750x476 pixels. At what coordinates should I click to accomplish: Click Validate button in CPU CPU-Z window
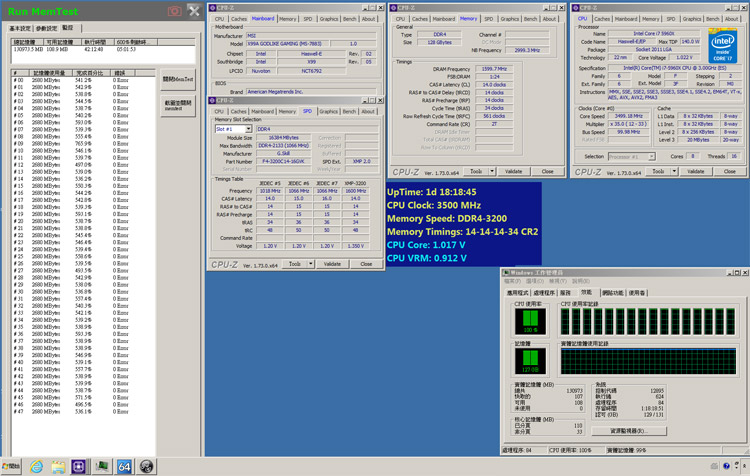tap(695, 171)
